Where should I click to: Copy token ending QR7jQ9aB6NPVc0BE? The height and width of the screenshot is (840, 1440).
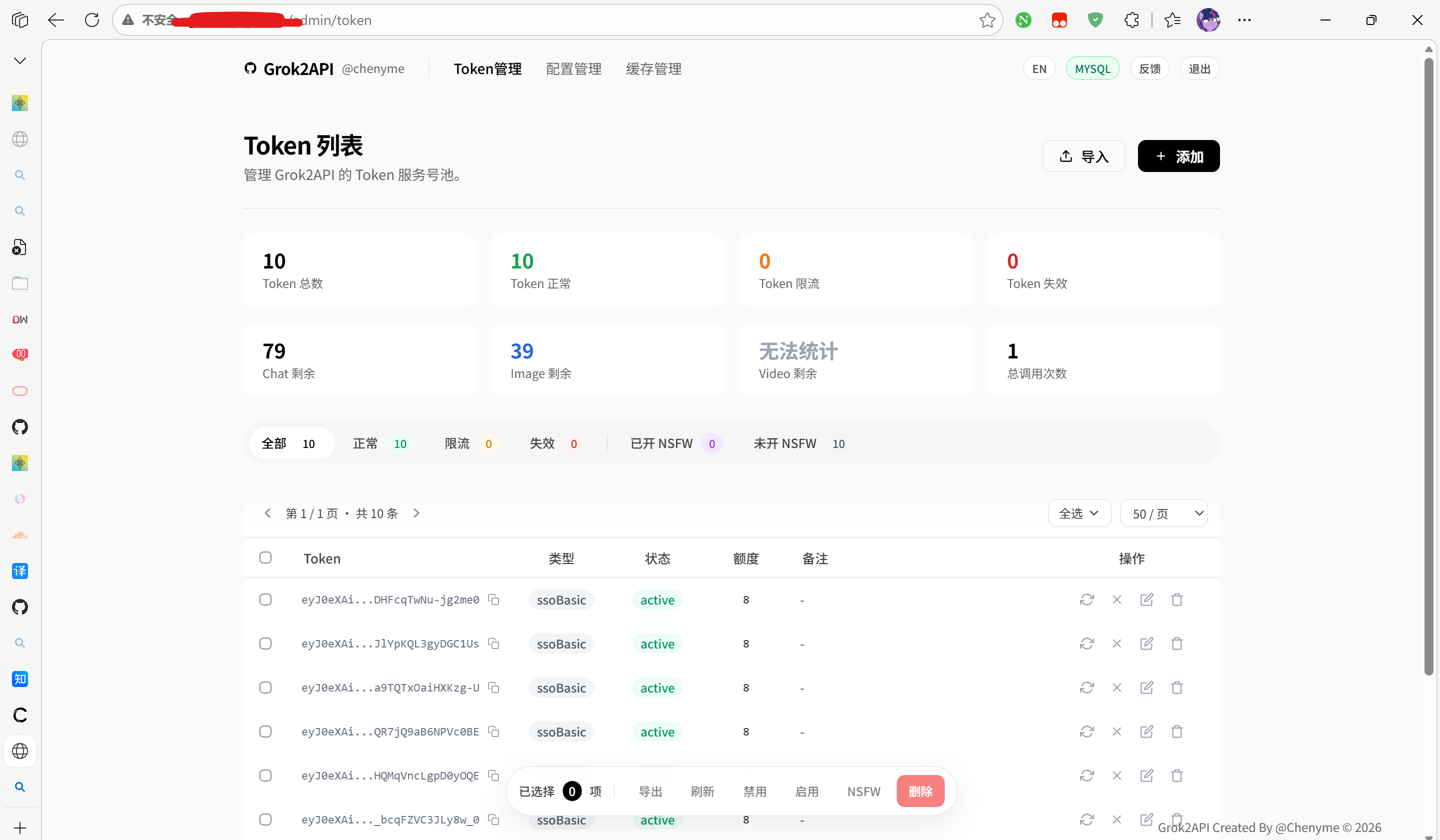click(493, 731)
